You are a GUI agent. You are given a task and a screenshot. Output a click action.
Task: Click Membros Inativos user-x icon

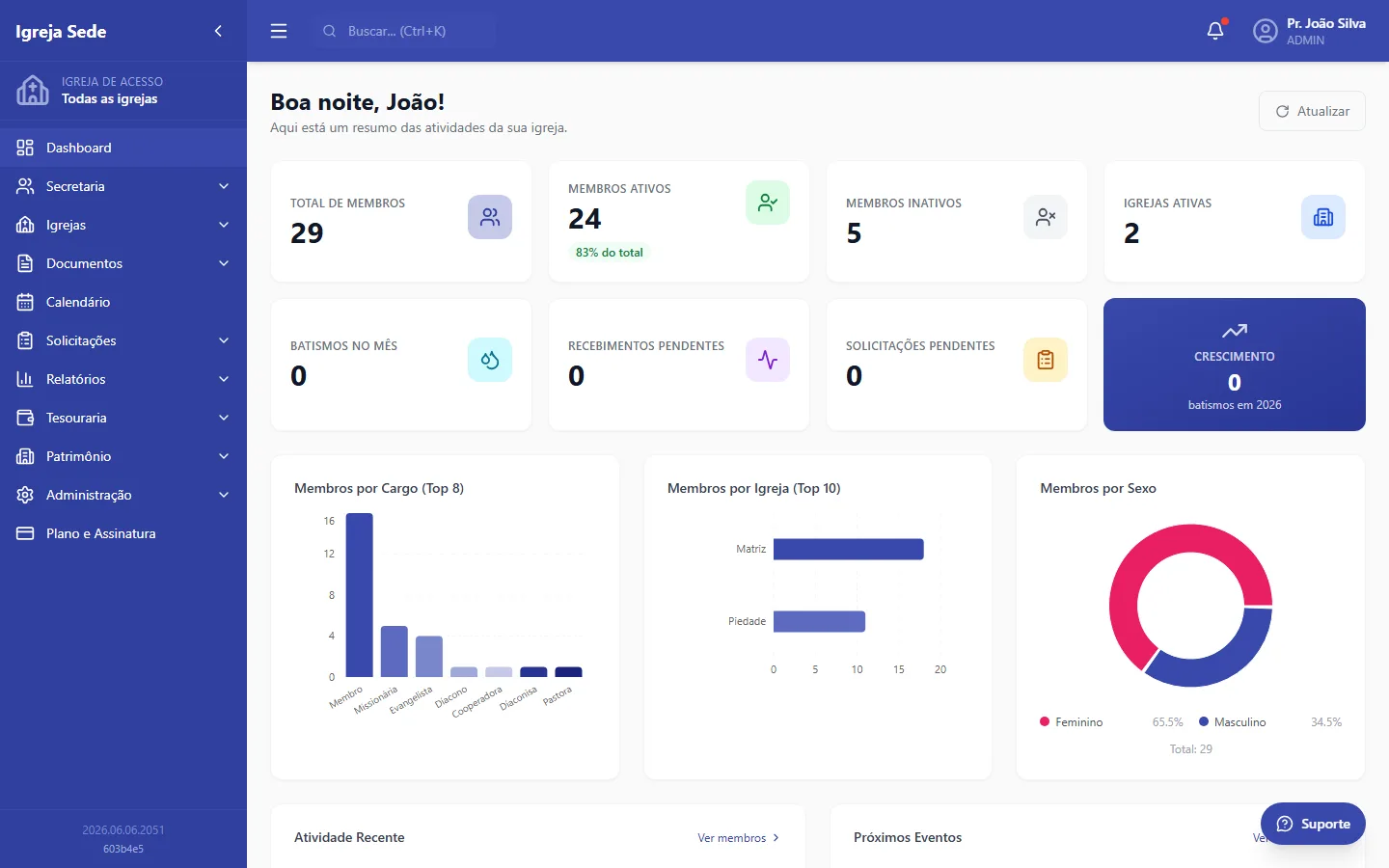[1046, 217]
